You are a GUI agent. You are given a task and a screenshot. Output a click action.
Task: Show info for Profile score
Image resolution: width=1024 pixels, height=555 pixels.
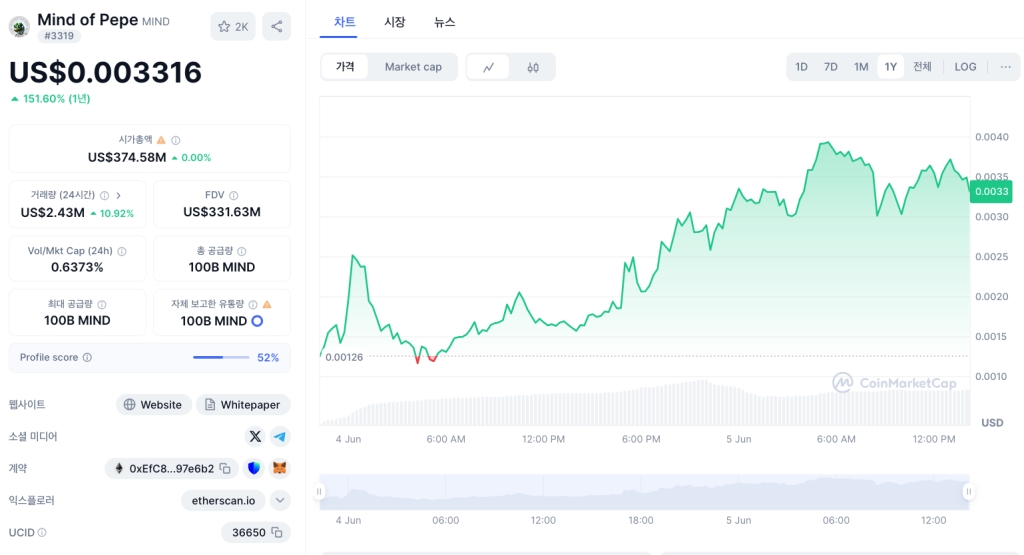[88, 357]
